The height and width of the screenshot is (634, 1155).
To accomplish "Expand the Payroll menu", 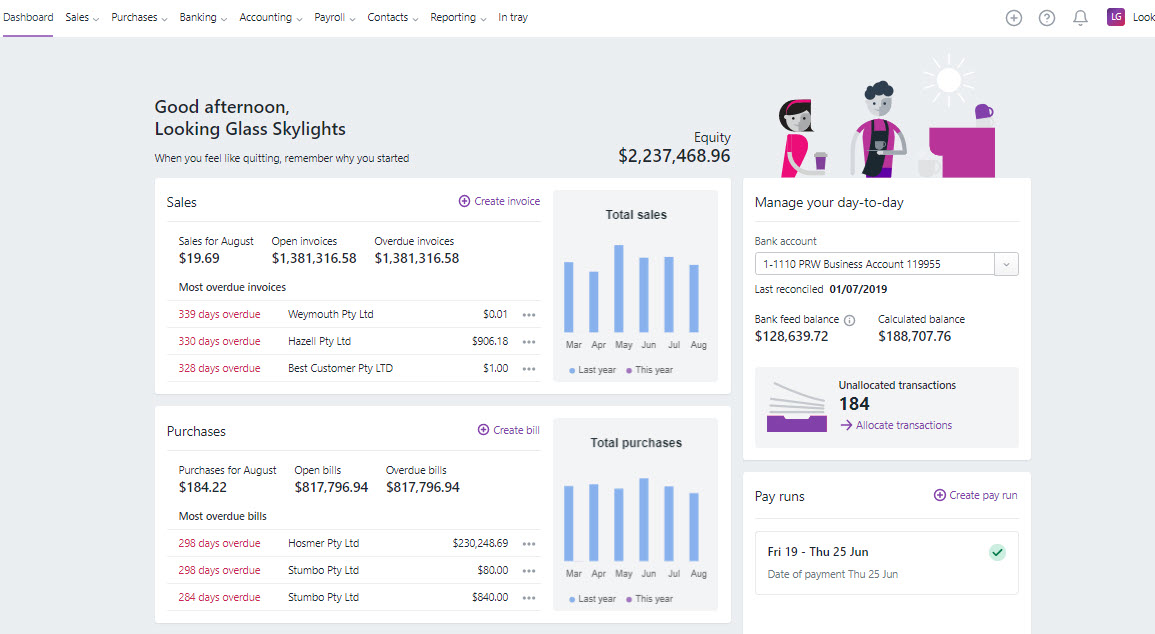I will (x=334, y=18).
